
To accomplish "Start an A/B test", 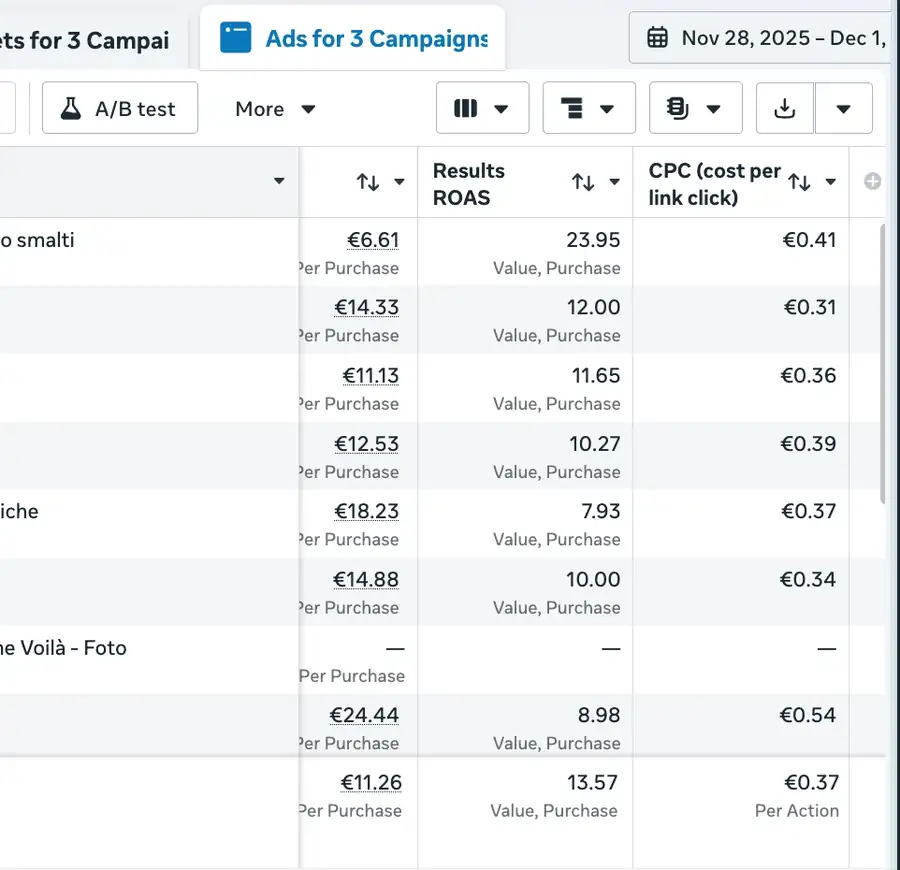I will pos(120,108).
